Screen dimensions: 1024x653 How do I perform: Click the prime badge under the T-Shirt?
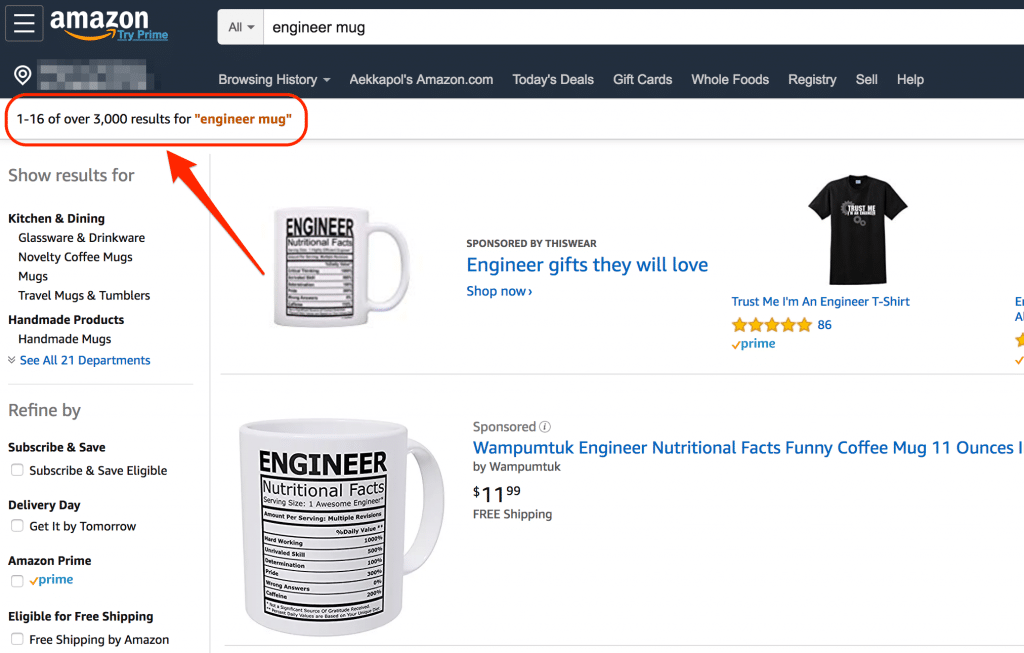point(754,344)
